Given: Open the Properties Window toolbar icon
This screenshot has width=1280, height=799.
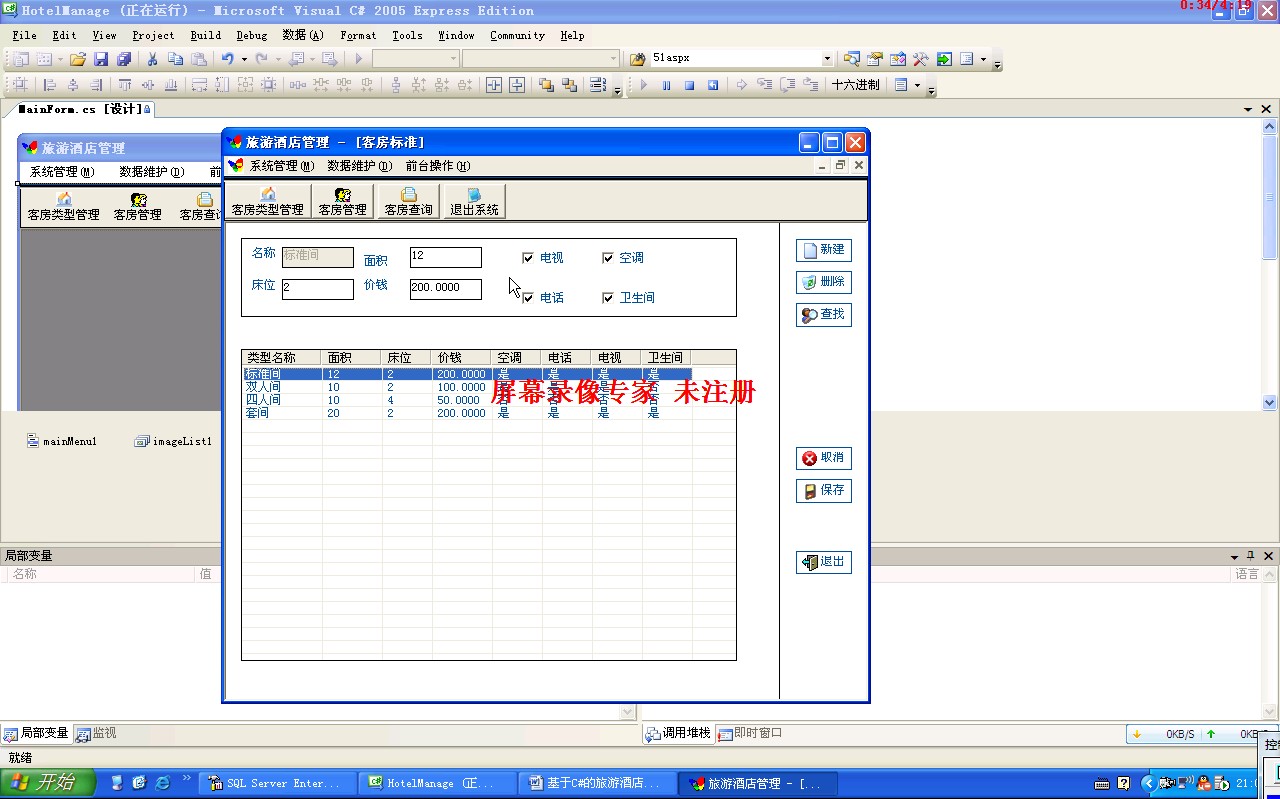Looking at the screenshot, I should 875,59.
